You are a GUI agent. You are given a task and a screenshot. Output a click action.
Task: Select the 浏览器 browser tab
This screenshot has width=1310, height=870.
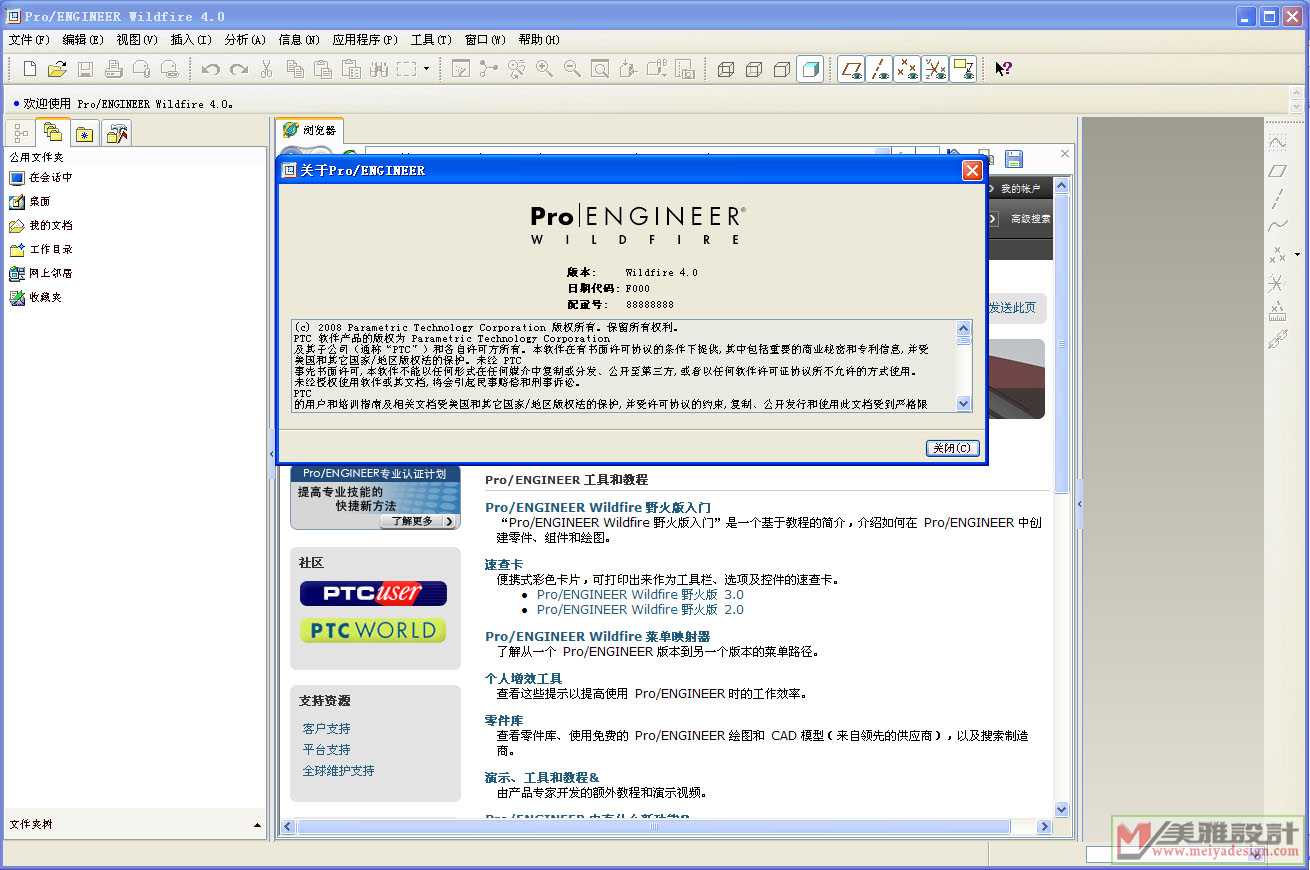309,130
